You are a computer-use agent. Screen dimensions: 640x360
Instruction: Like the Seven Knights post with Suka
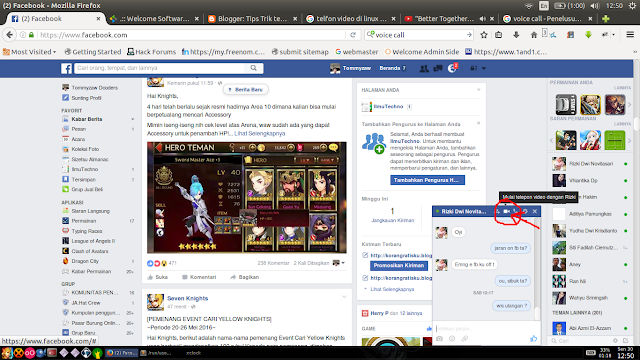pyautogui.click(x=157, y=277)
